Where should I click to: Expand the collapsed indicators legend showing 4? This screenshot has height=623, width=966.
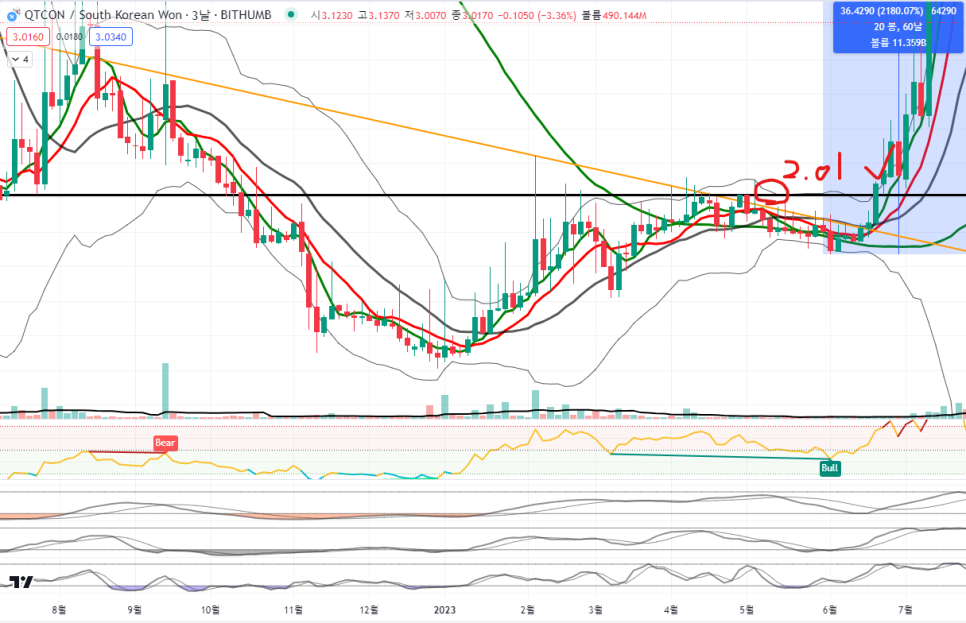pos(20,59)
